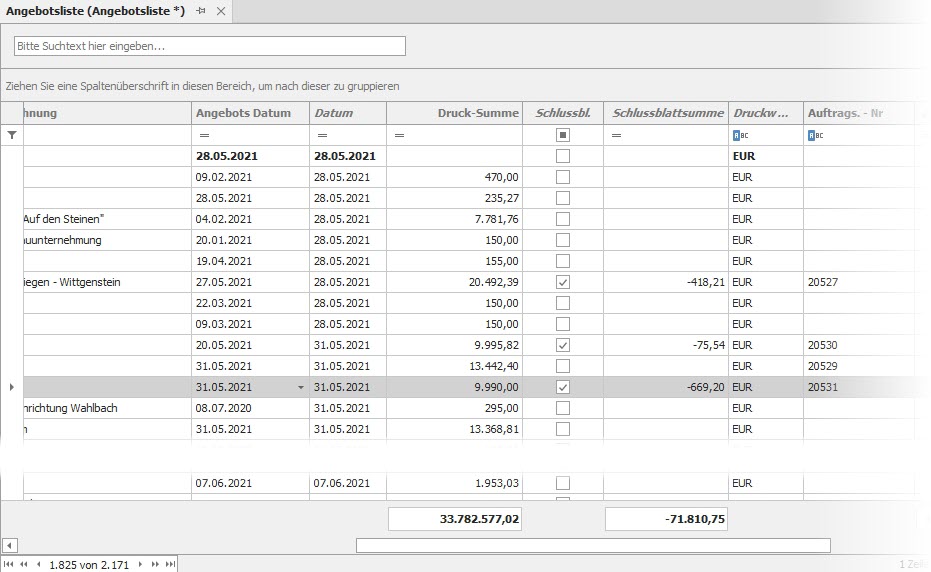Image resolution: width=931 pixels, height=572 pixels.
Task: Go to first record in navigator
Action: coord(10,565)
